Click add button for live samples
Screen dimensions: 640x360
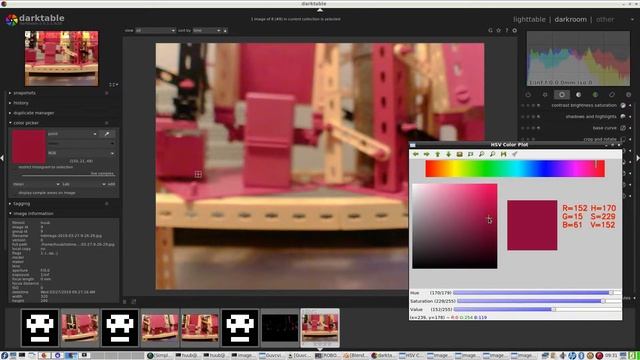[x=111, y=184]
